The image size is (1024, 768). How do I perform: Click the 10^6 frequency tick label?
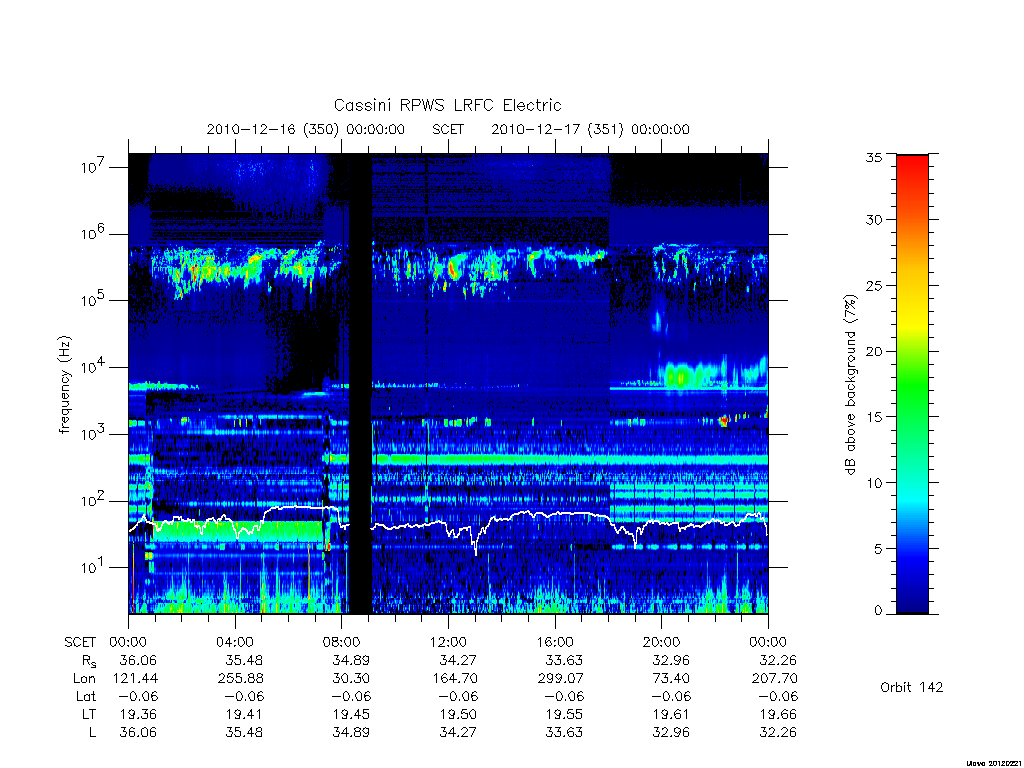pyautogui.click(x=94, y=233)
